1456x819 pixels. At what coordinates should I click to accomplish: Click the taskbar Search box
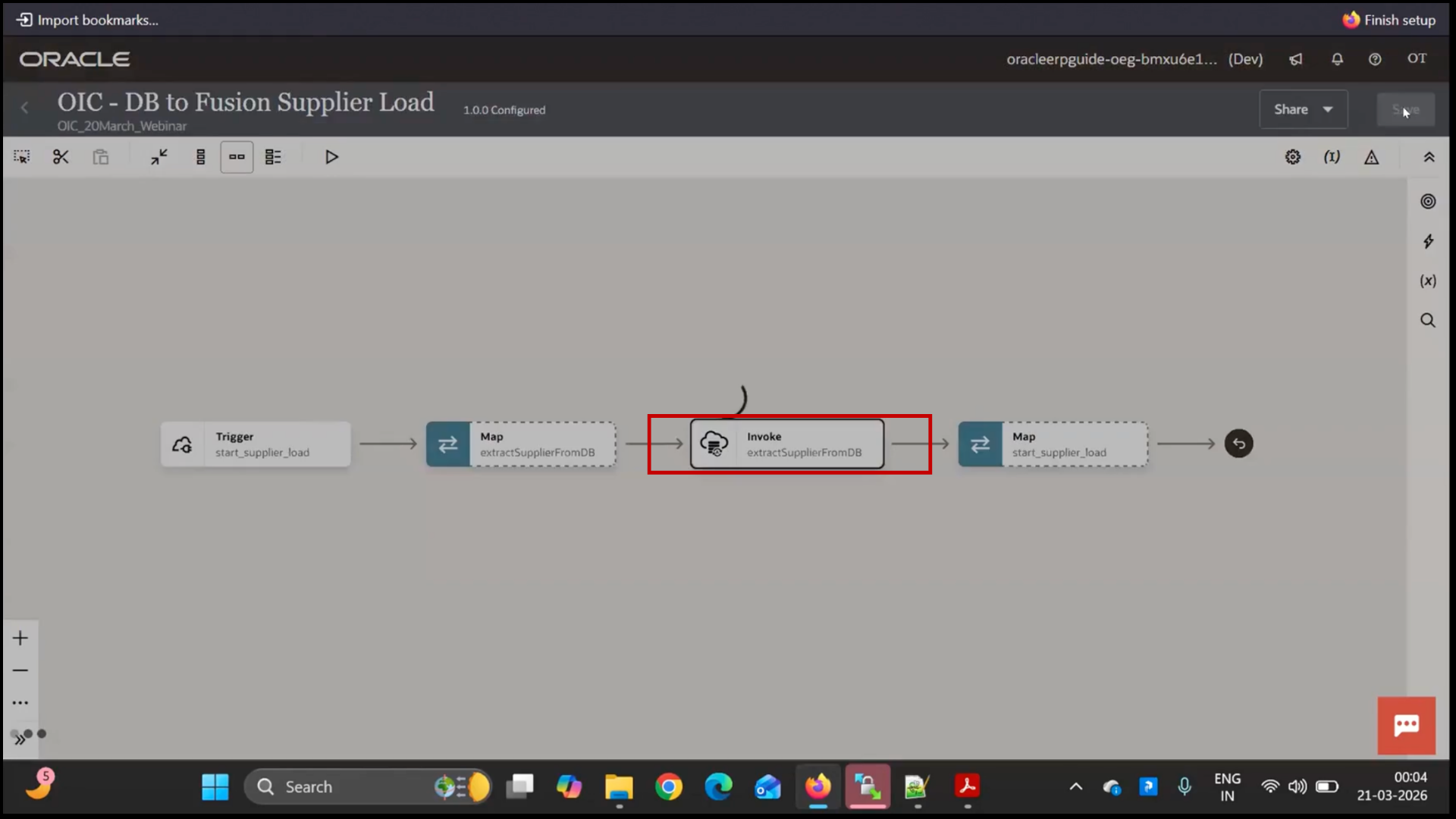[368, 787]
